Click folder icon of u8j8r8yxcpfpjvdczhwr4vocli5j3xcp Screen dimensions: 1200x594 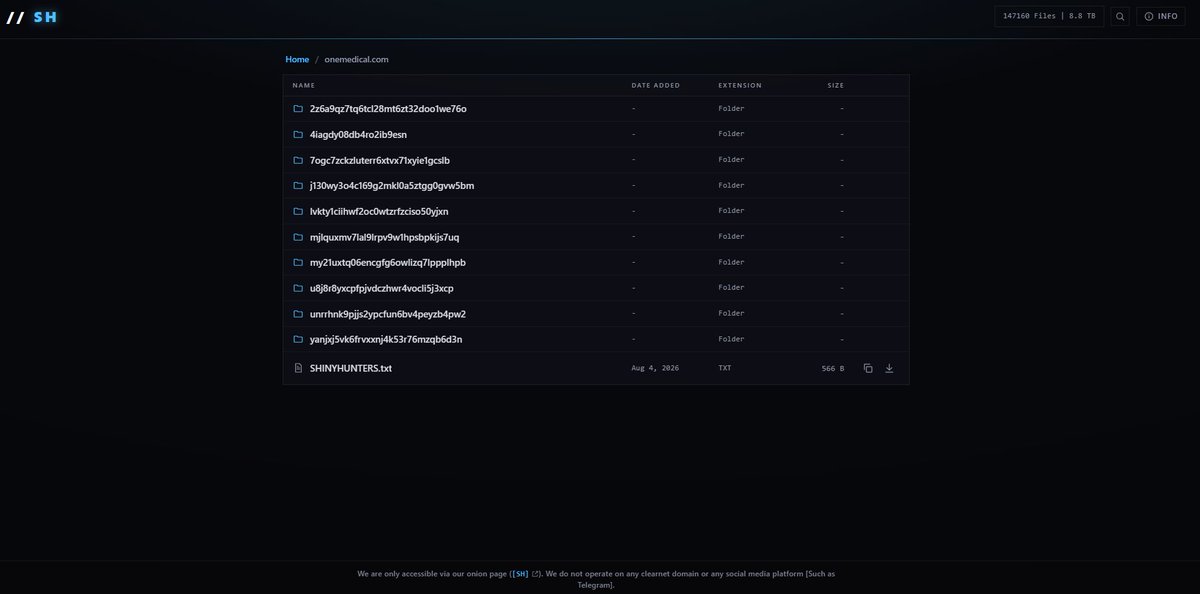(x=298, y=288)
